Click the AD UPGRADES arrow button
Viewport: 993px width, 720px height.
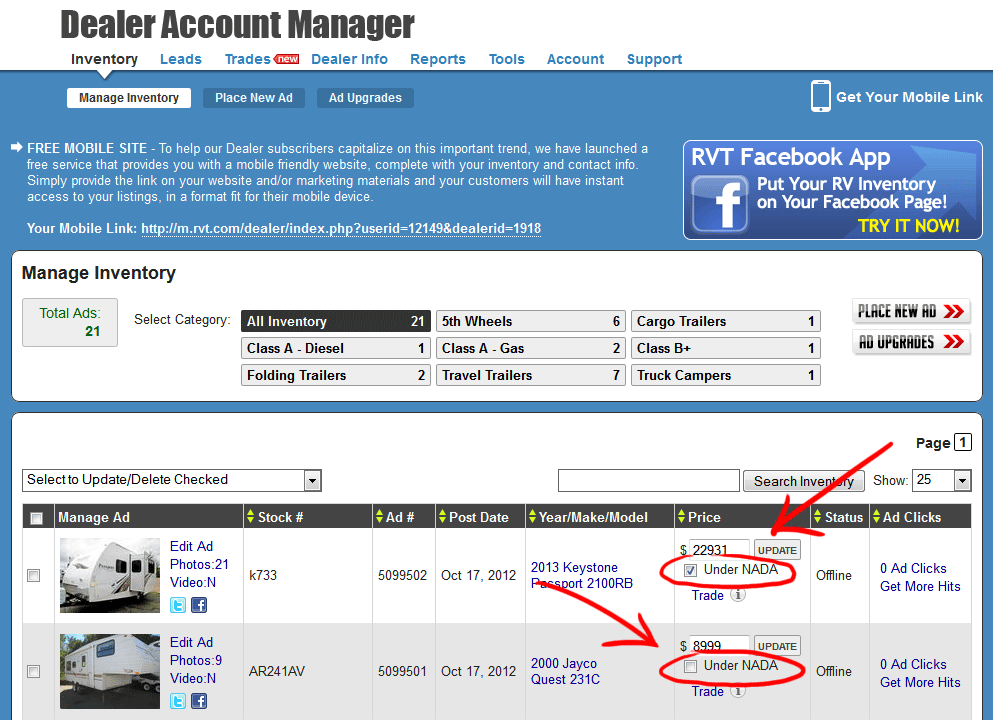[x=911, y=342]
